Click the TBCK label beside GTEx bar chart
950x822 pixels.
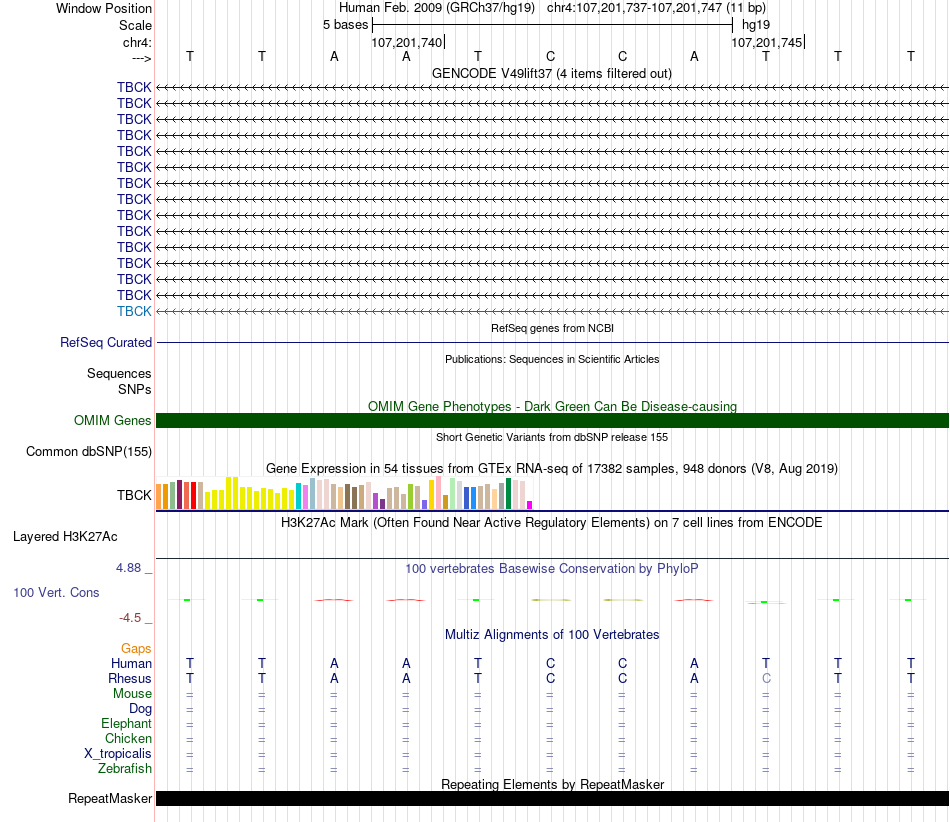coord(134,496)
